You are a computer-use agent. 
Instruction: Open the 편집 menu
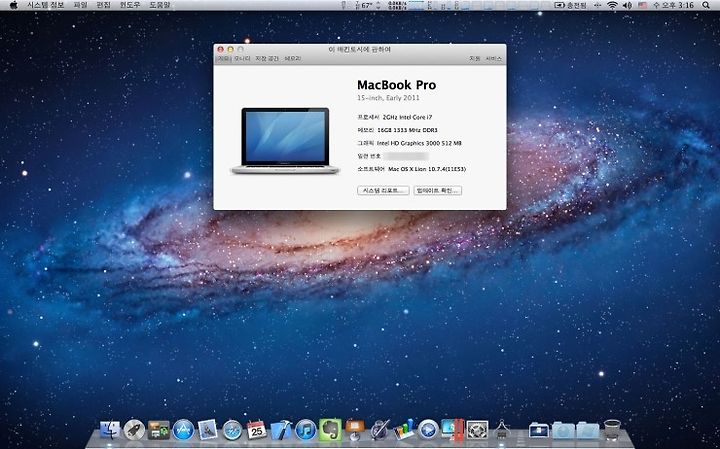[x=104, y=5]
